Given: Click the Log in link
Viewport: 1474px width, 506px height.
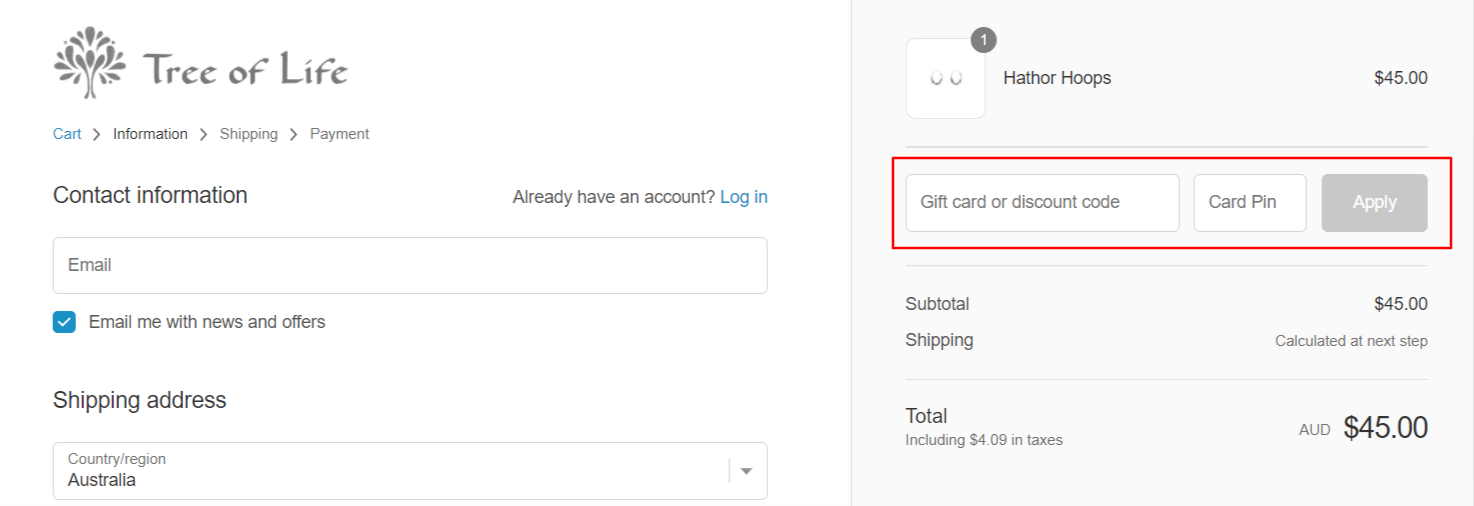Looking at the screenshot, I should [x=744, y=197].
